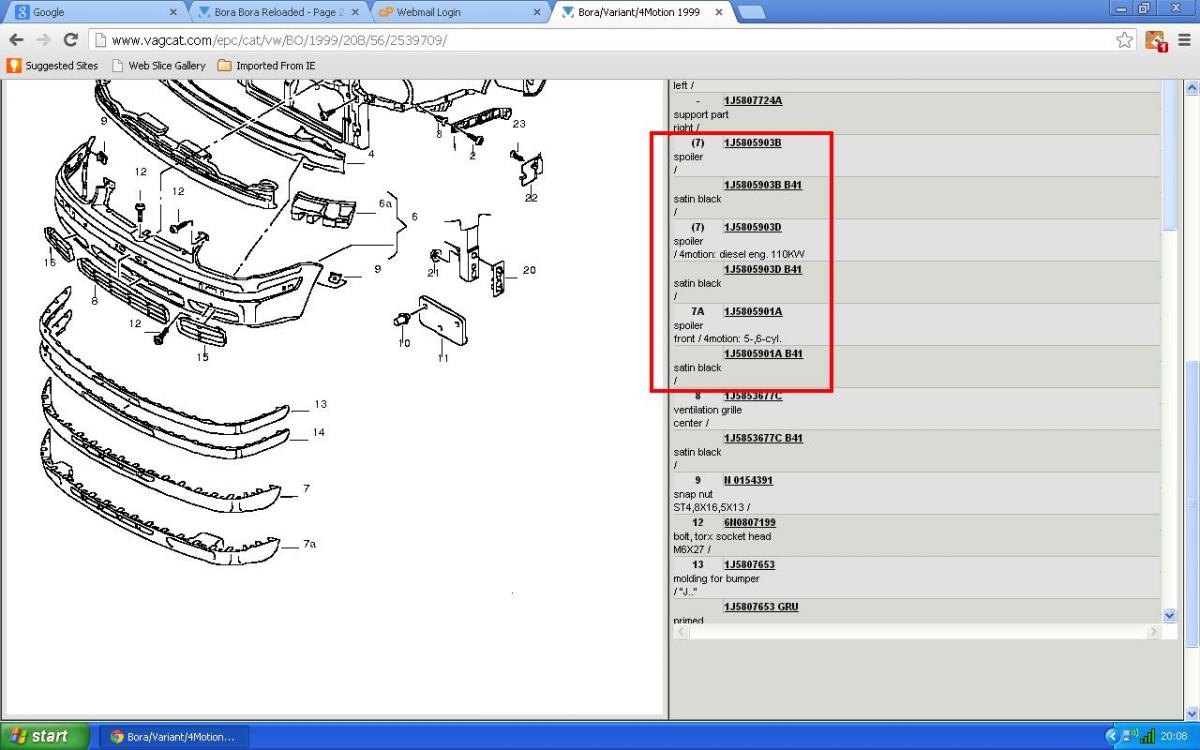
Task: Open ventilation grille part 1J5853677C B41
Action: point(763,438)
